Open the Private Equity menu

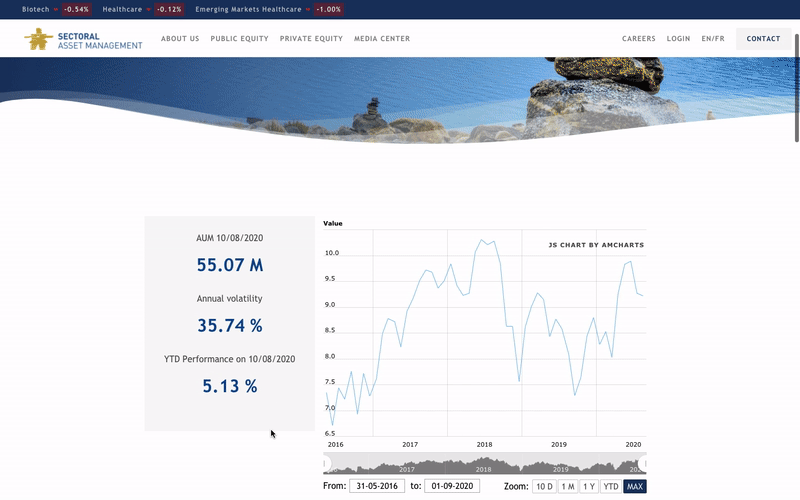(x=311, y=39)
